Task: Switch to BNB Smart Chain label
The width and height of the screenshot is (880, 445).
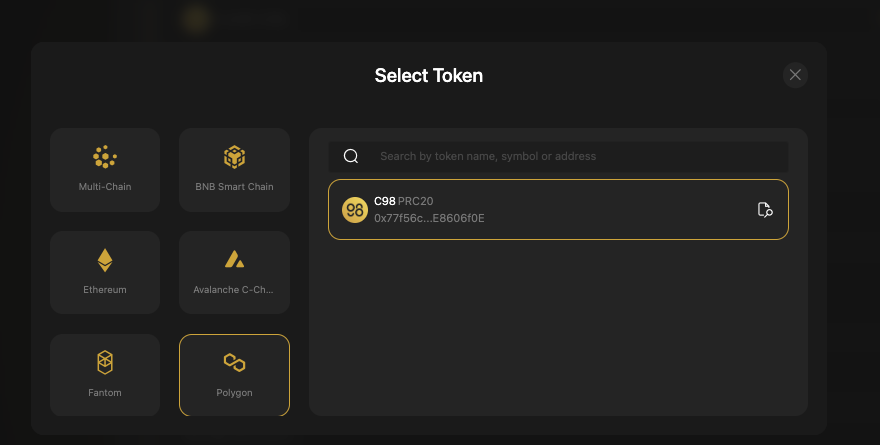Action: click(234, 187)
